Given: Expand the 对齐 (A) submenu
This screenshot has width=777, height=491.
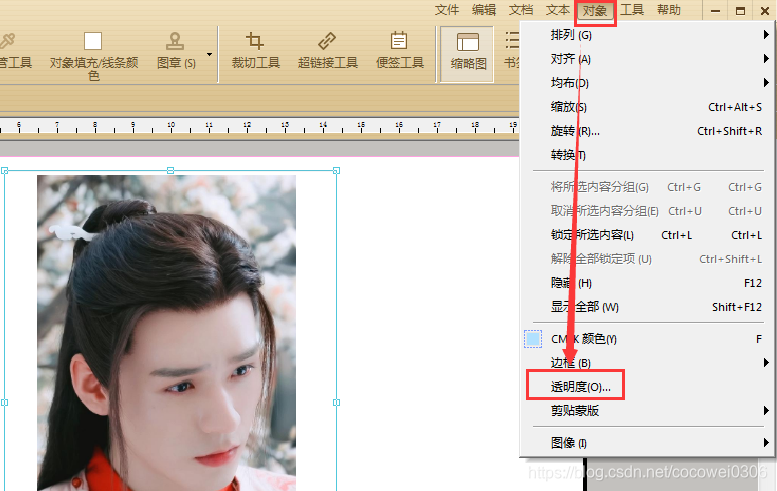Looking at the screenshot, I should click(x=647, y=59).
